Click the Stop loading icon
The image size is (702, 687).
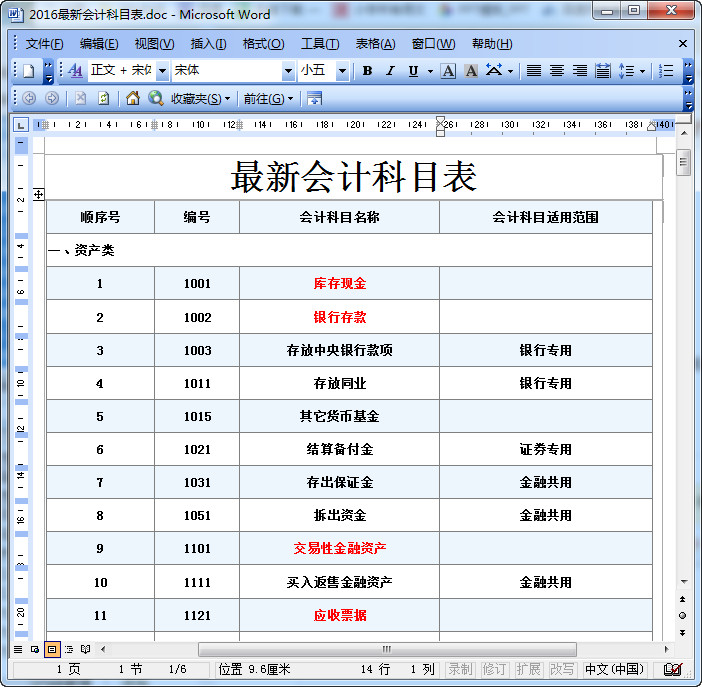click(x=81, y=98)
